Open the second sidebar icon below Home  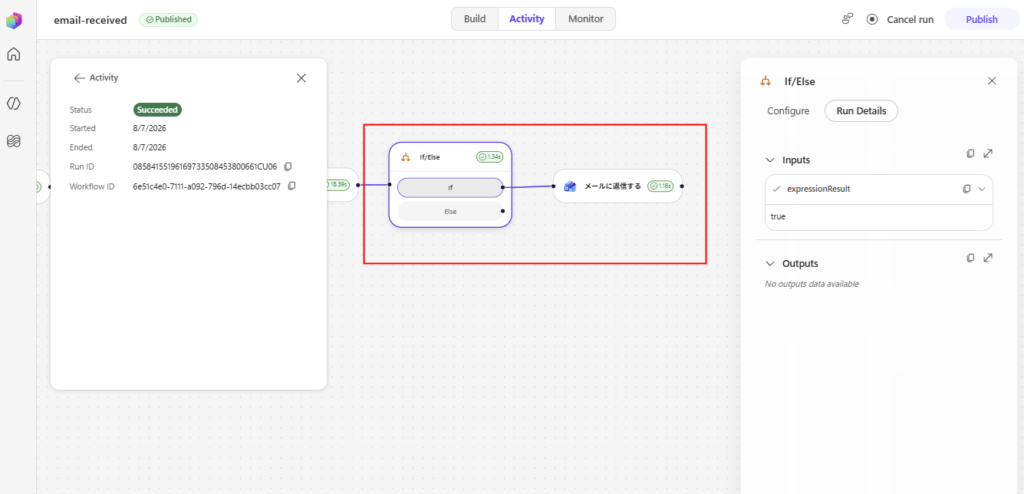[13, 103]
